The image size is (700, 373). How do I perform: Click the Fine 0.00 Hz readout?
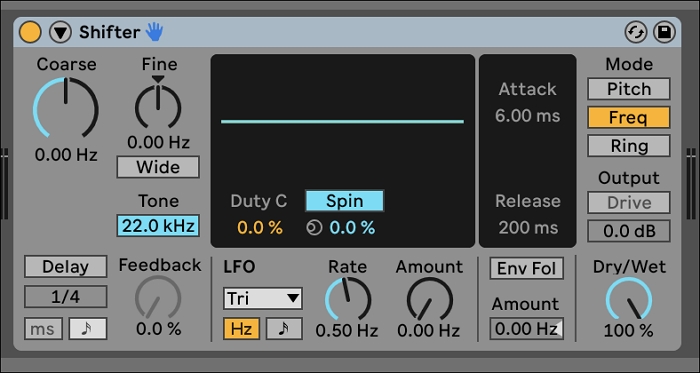click(158, 142)
